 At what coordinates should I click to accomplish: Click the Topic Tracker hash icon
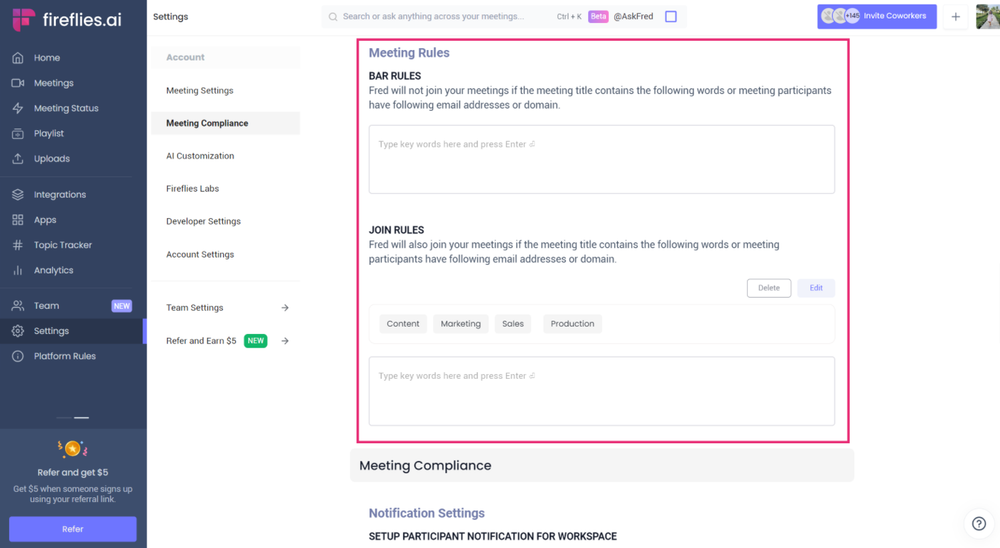18,245
